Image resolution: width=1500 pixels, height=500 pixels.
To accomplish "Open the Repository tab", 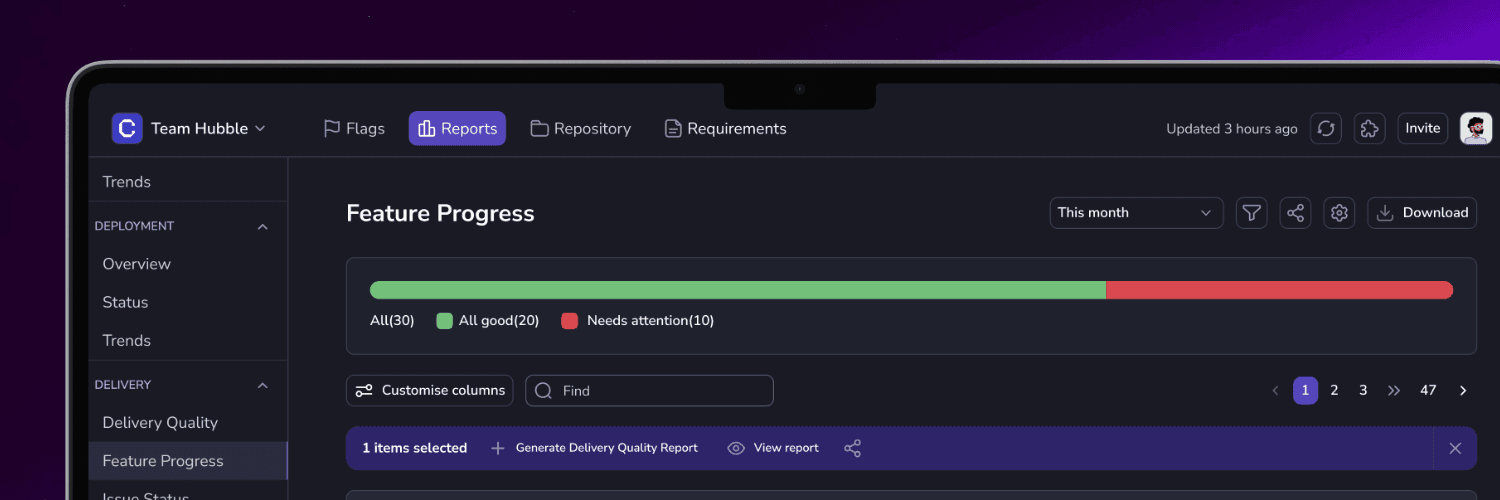I will (x=581, y=128).
